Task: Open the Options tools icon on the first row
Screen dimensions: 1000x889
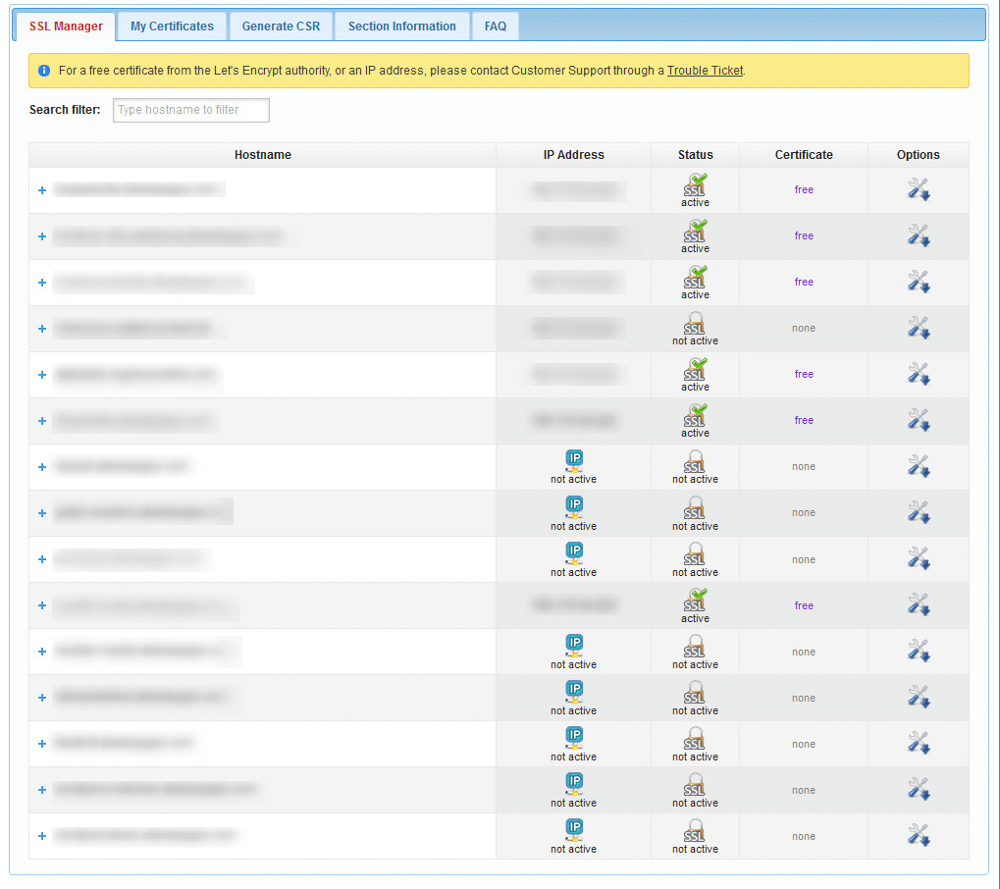Action: [x=918, y=189]
